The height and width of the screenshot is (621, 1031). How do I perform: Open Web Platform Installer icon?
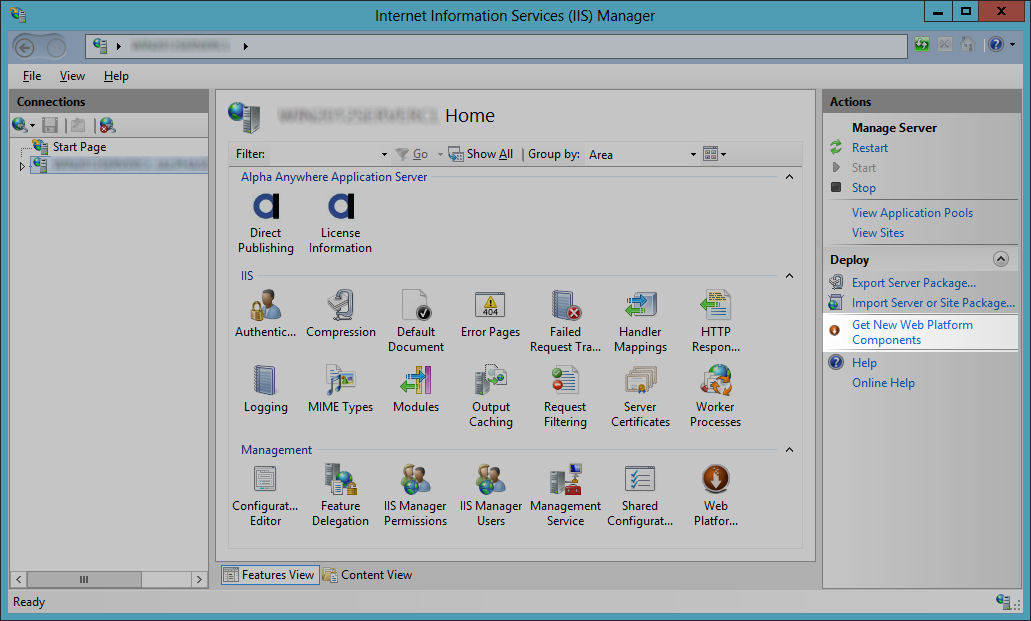click(715, 495)
